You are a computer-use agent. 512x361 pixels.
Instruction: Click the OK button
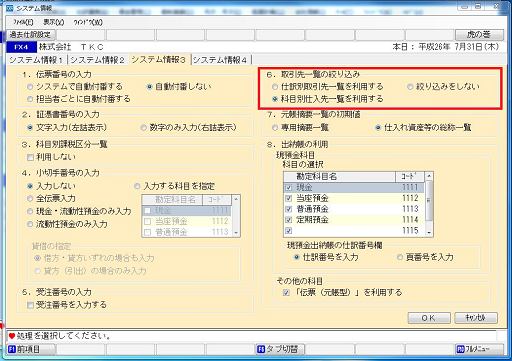coord(429,318)
